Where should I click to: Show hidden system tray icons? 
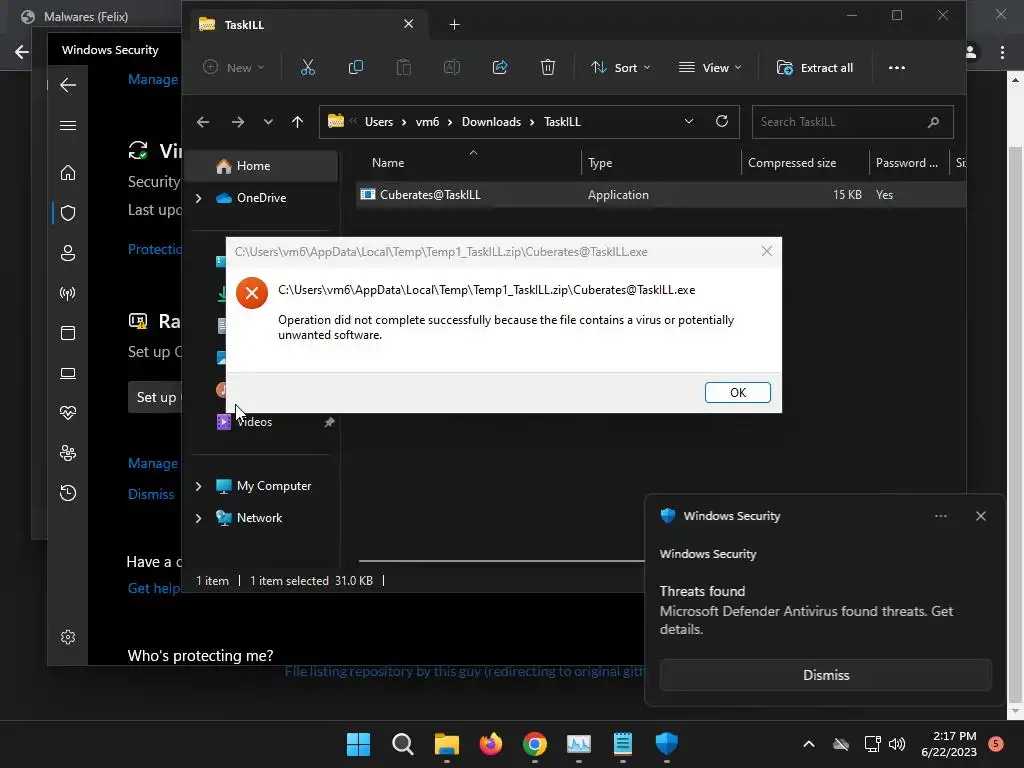(x=808, y=744)
